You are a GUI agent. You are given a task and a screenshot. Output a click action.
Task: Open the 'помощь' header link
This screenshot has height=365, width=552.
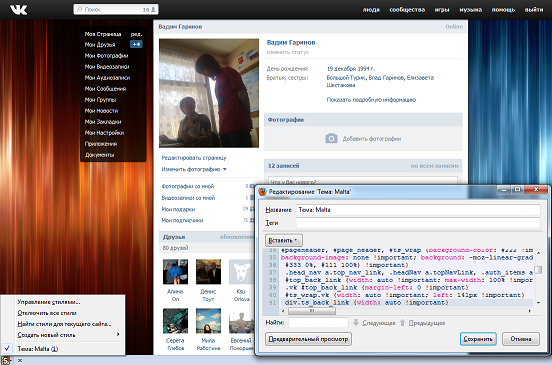[503, 10]
